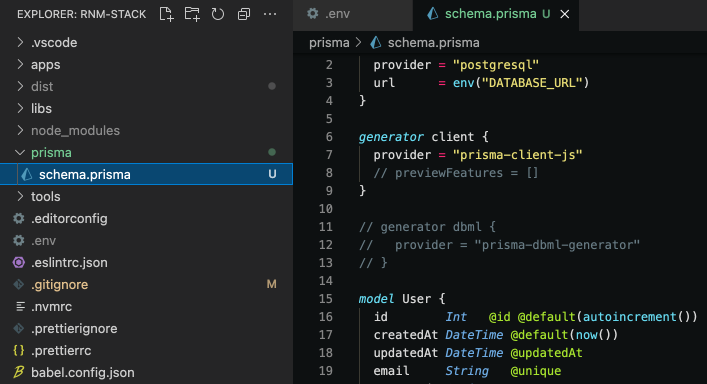Image resolution: width=707 pixels, height=384 pixels.
Task: Open the .vscode folder row
Action: [x=147, y=42]
